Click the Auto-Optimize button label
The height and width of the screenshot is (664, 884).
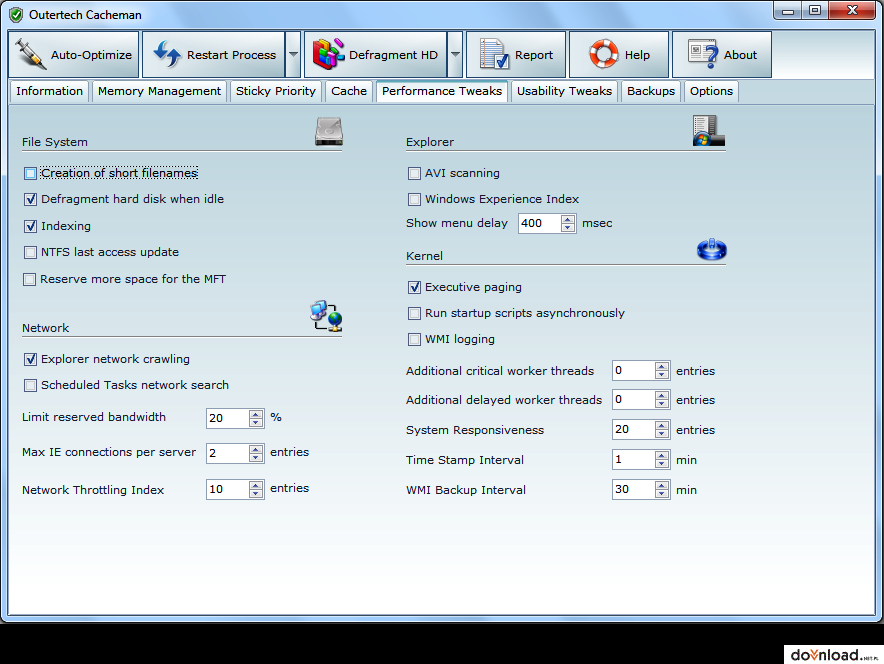tap(91, 55)
